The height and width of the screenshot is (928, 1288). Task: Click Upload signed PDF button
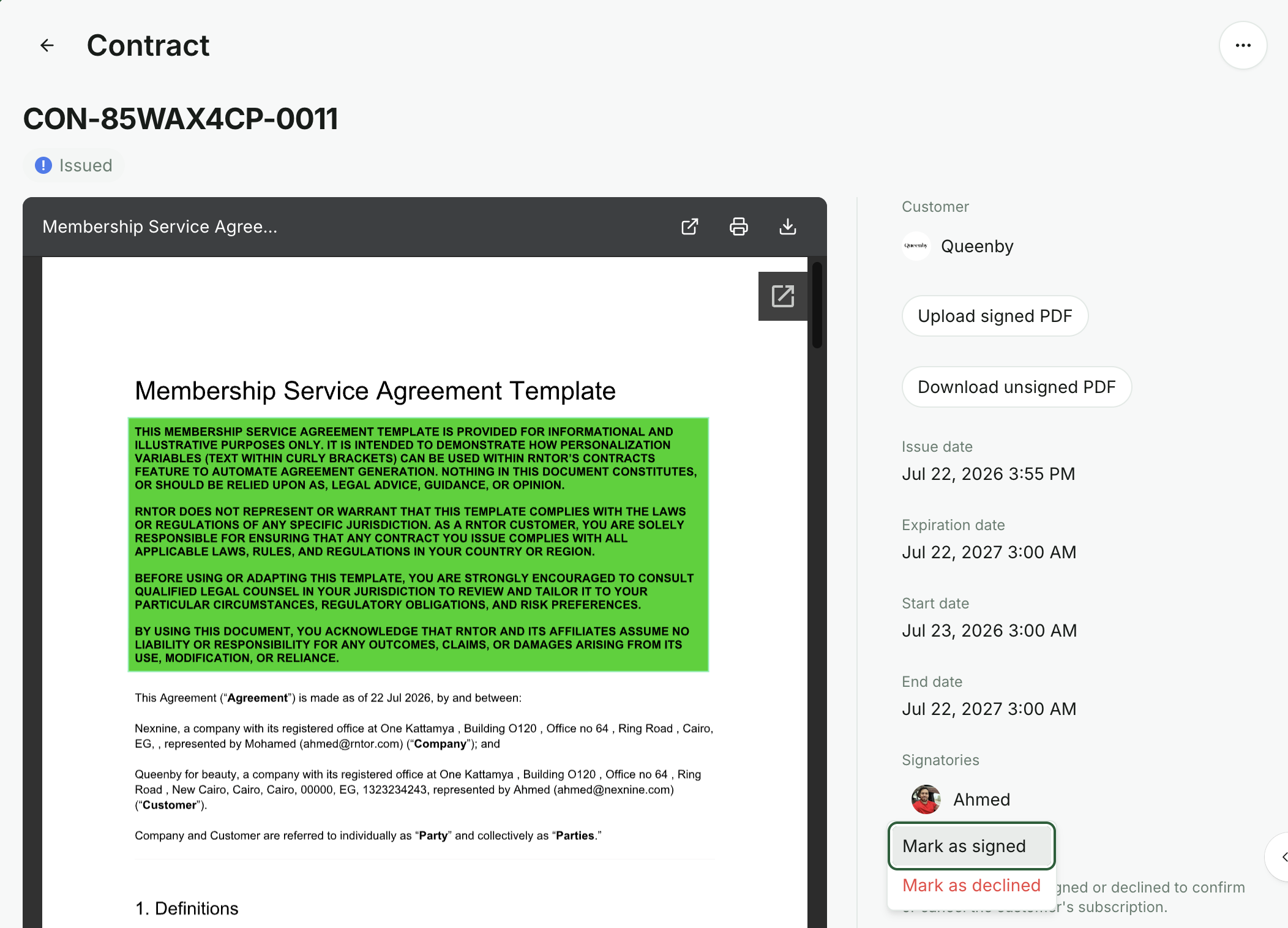point(995,316)
